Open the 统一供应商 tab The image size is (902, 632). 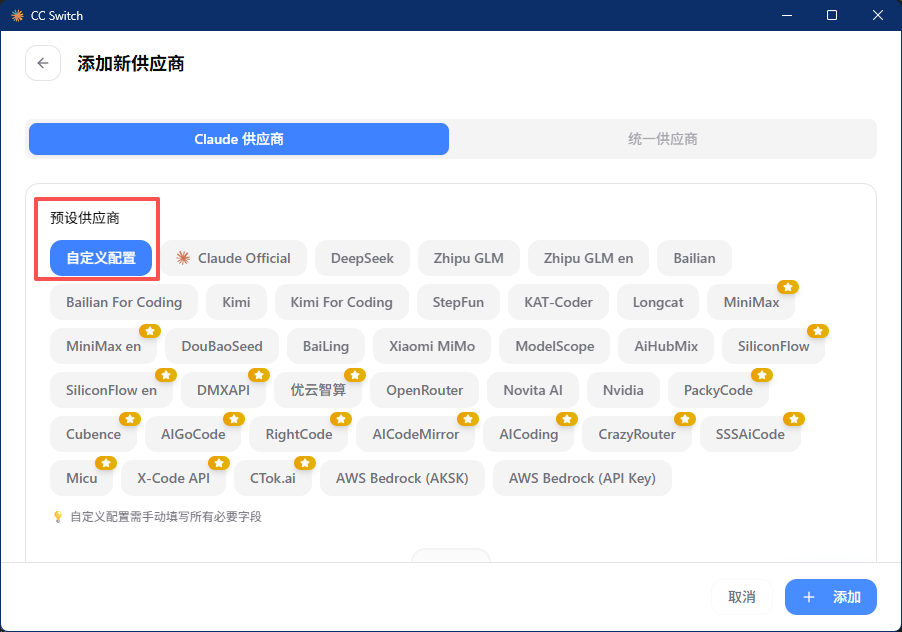(662, 139)
